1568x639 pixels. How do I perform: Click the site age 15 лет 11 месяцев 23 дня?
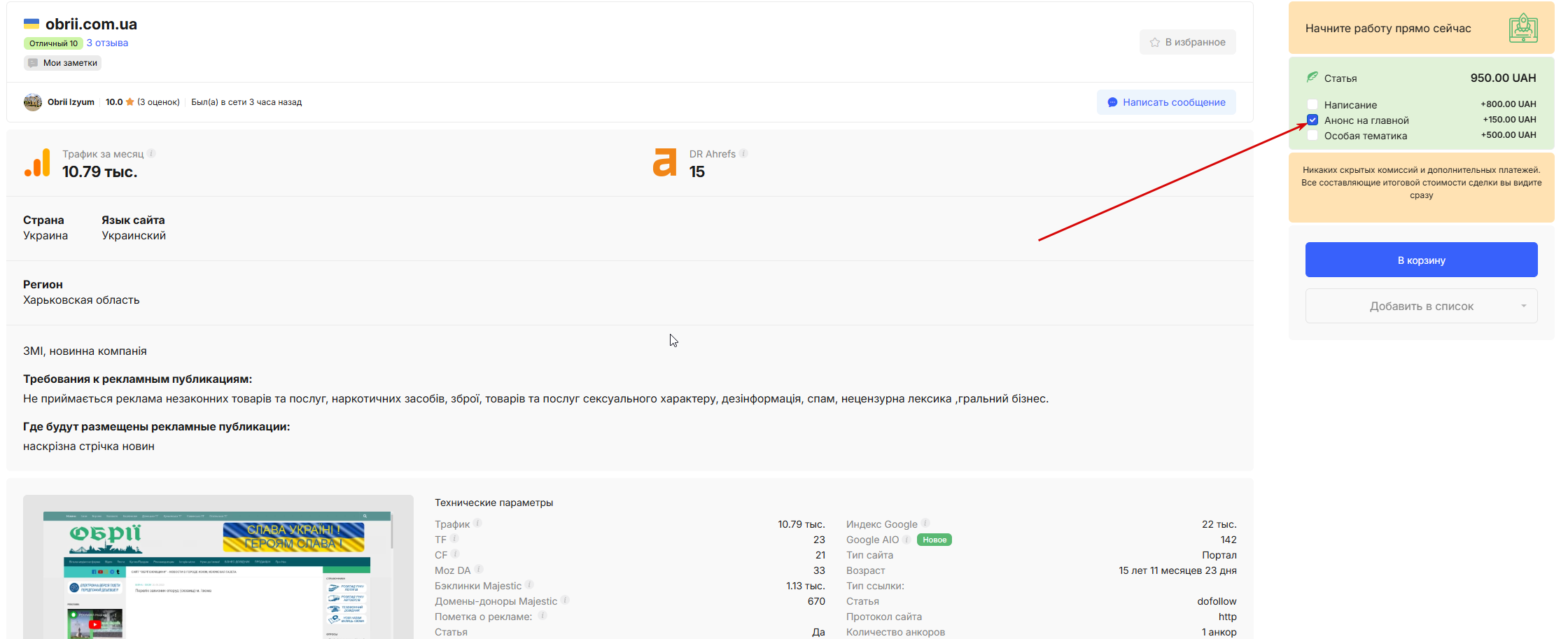[1177, 570]
